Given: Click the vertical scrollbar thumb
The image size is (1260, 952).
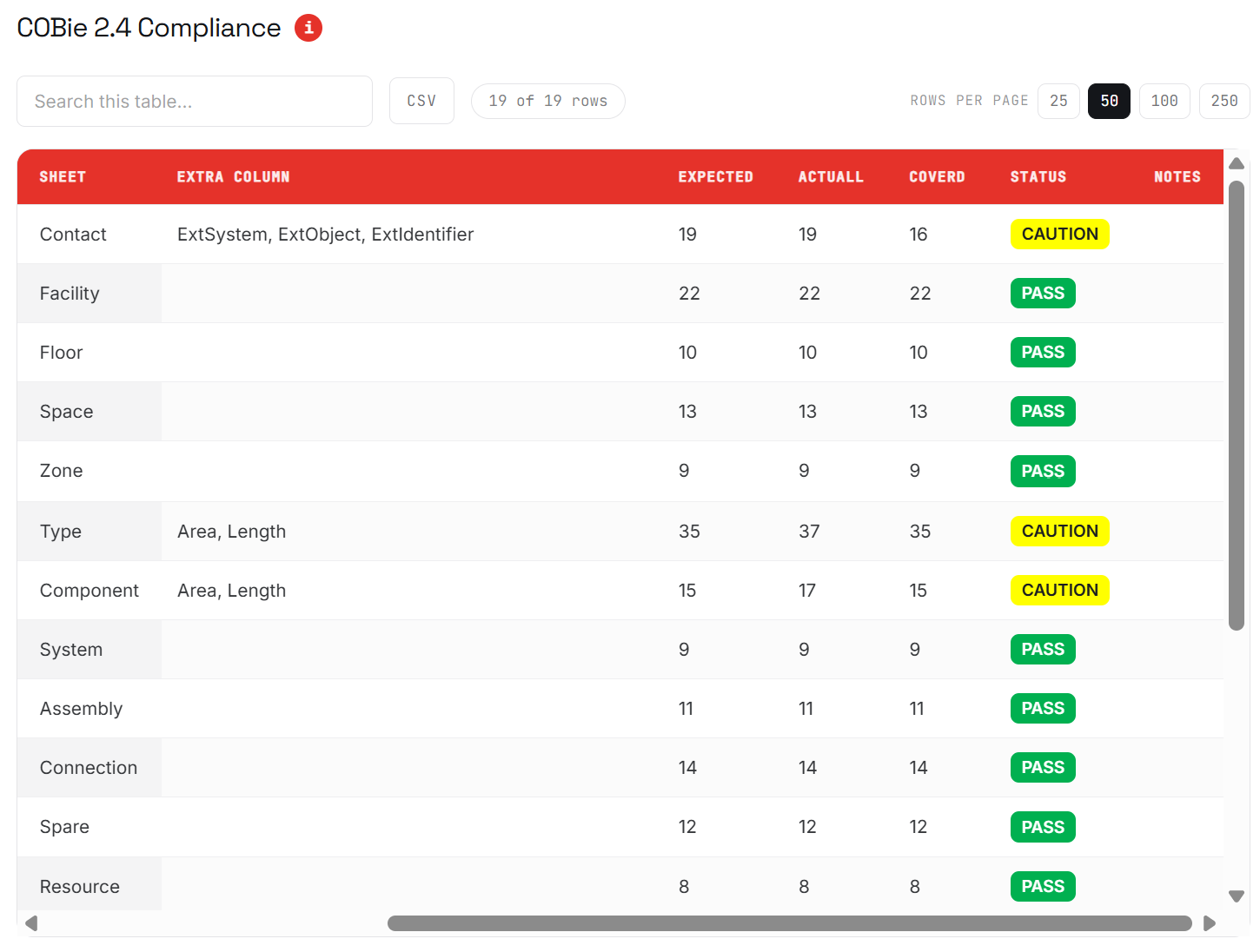Looking at the screenshot, I should [x=1237, y=405].
